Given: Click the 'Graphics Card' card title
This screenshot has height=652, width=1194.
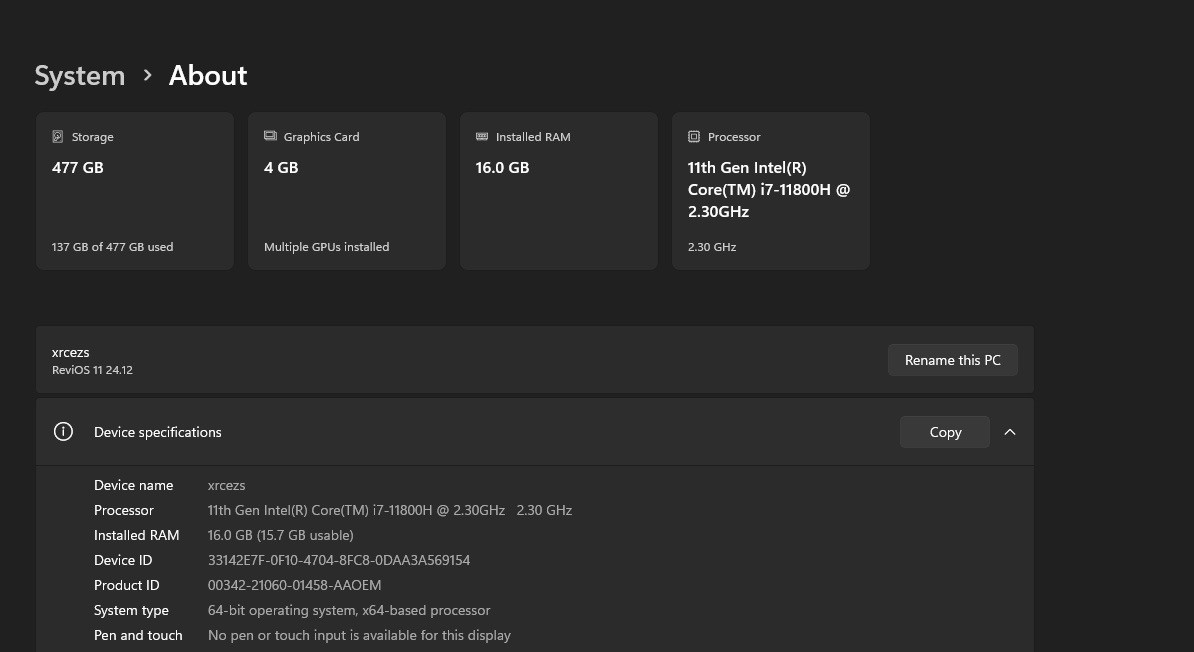Looking at the screenshot, I should click(321, 137).
